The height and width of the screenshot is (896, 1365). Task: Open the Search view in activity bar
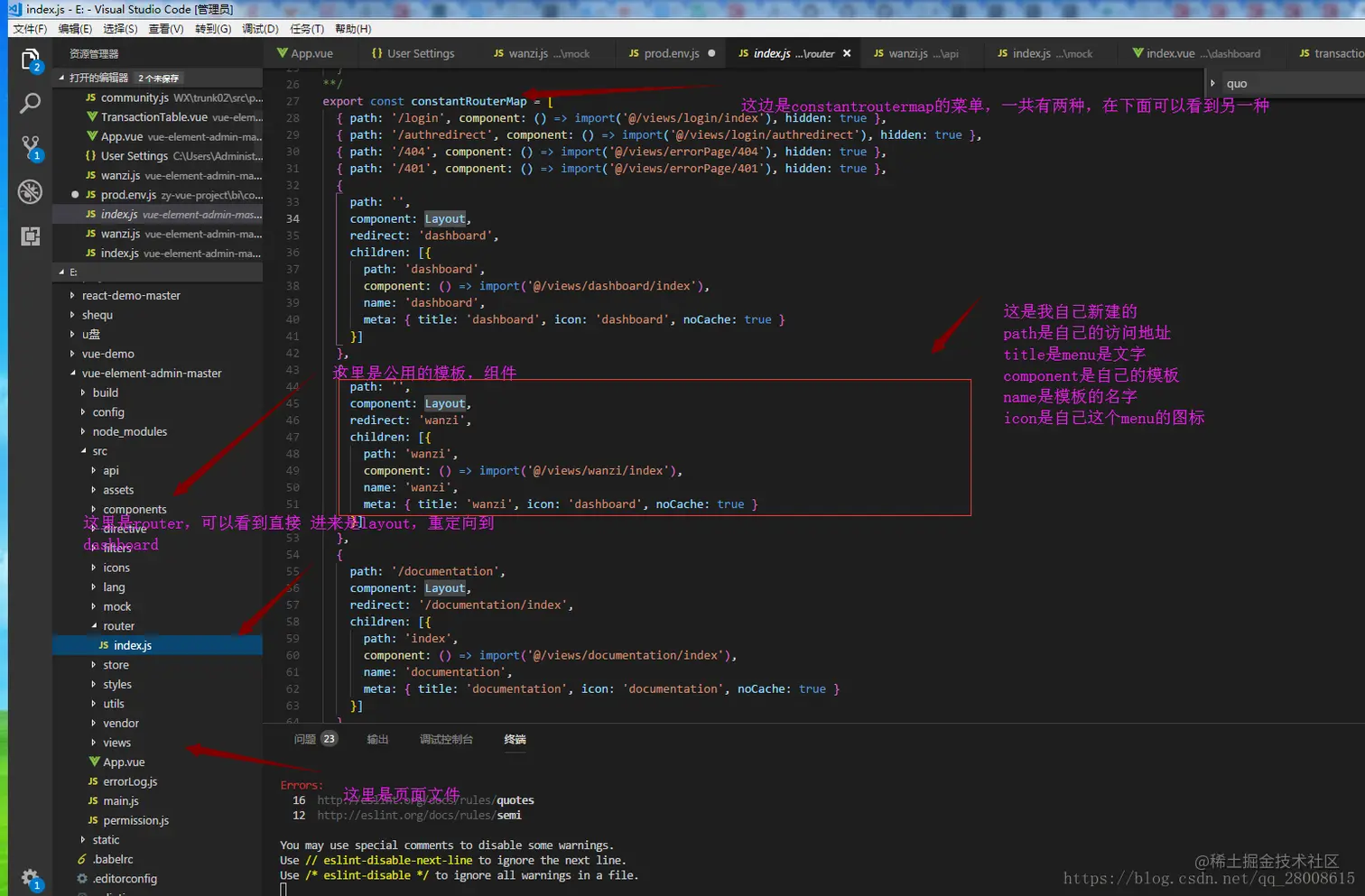point(31,103)
